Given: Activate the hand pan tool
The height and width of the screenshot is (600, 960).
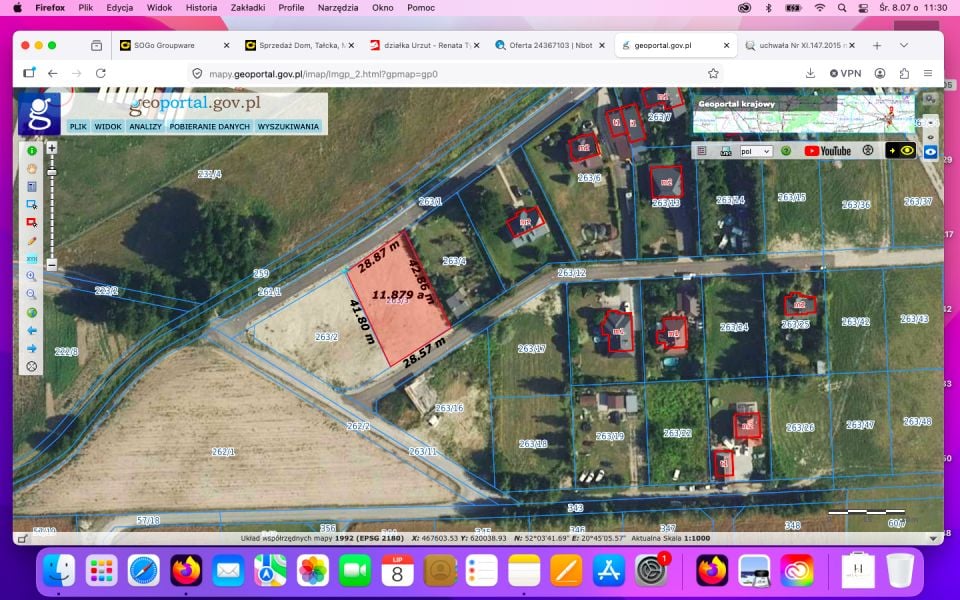Looking at the screenshot, I should pos(32,168).
